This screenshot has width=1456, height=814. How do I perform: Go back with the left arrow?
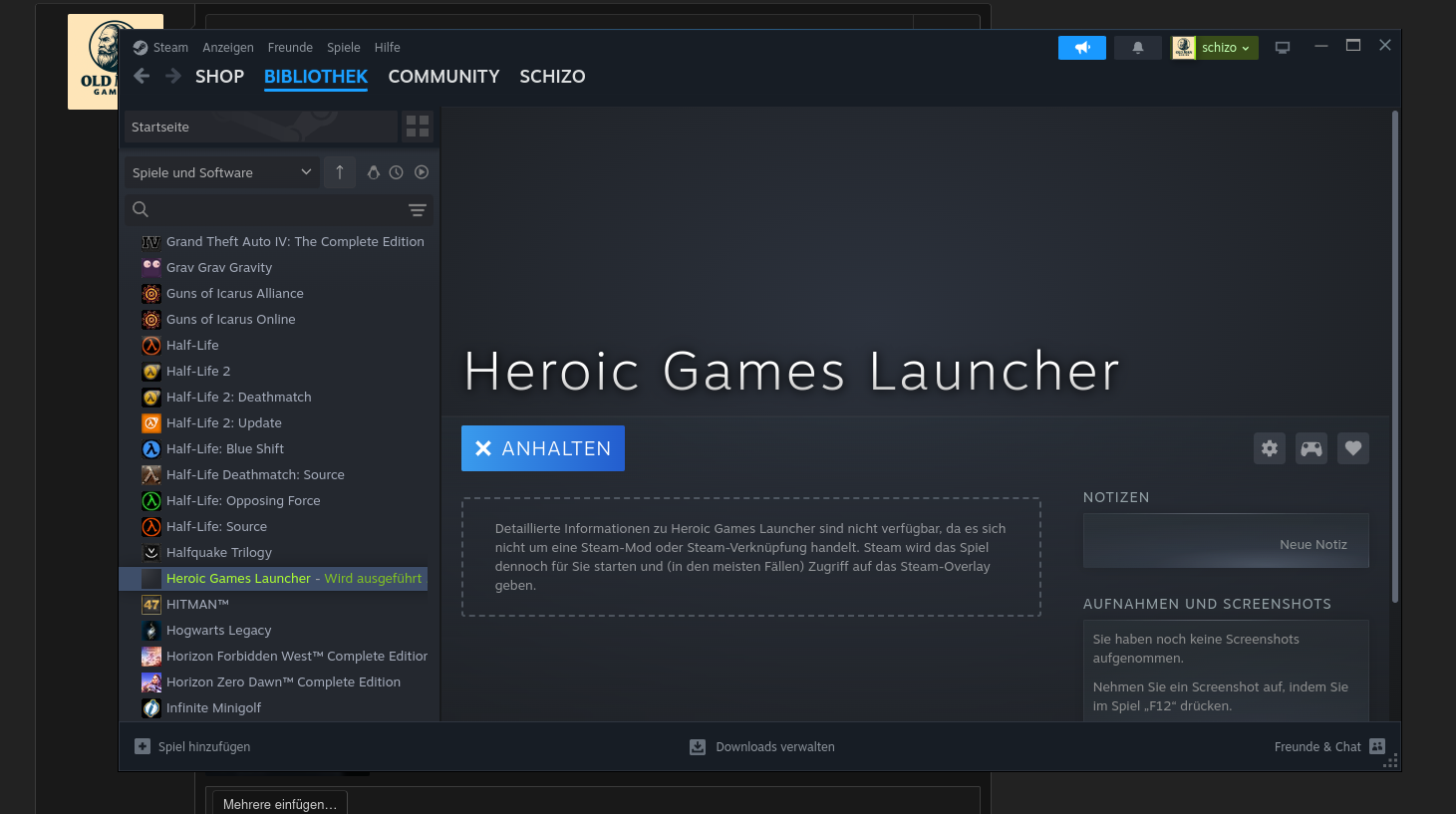click(142, 76)
